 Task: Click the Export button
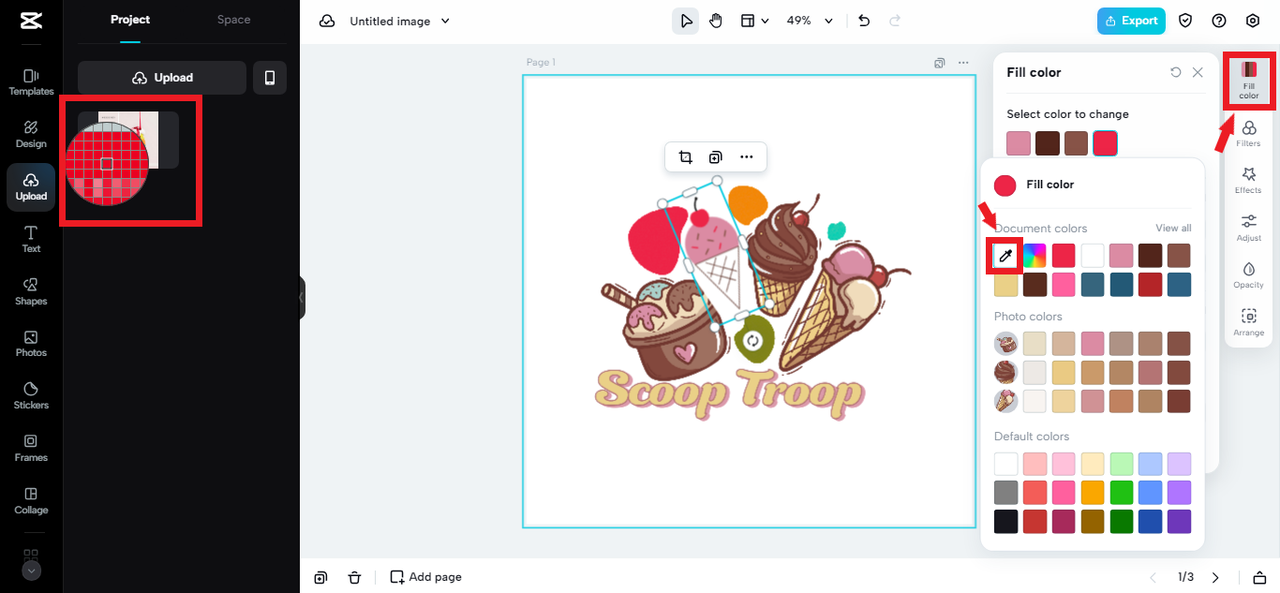[x=1131, y=20]
